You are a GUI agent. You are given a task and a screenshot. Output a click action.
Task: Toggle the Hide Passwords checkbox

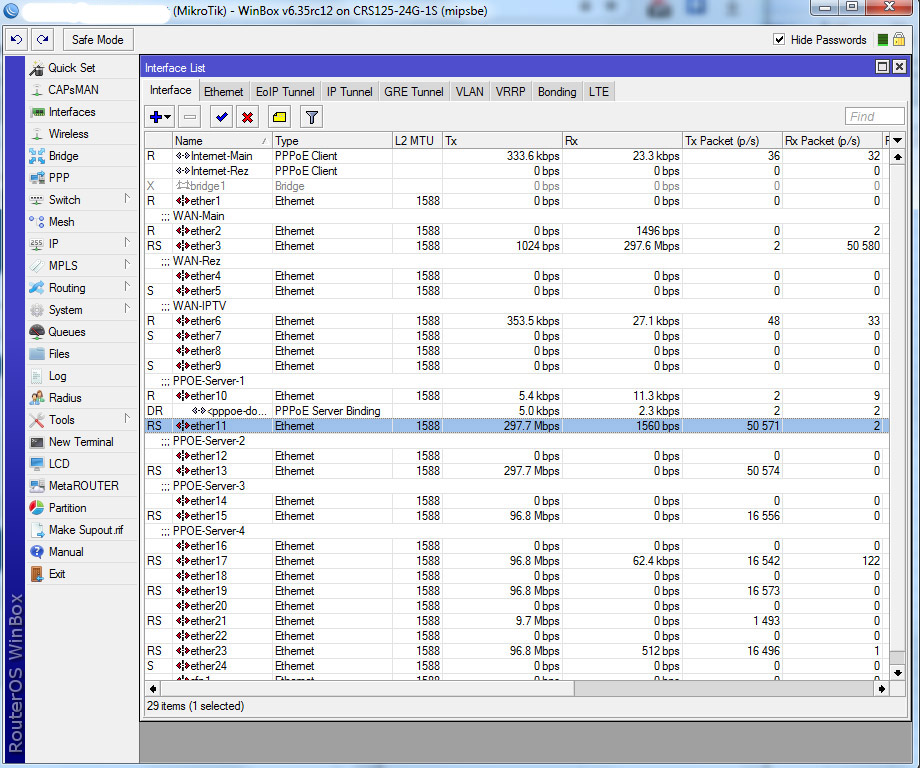779,39
